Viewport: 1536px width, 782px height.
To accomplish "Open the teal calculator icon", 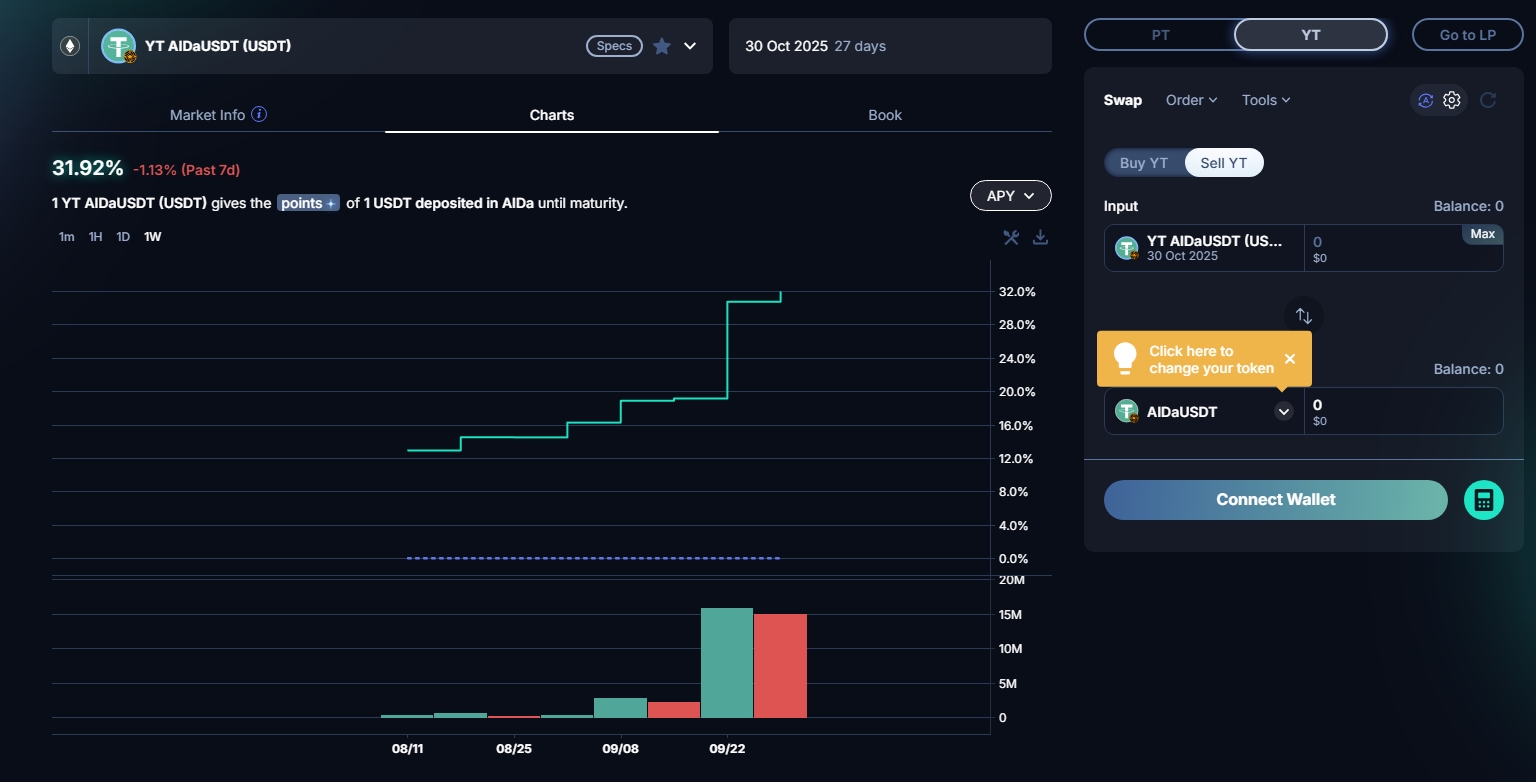I will click(x=1483, y=500).
